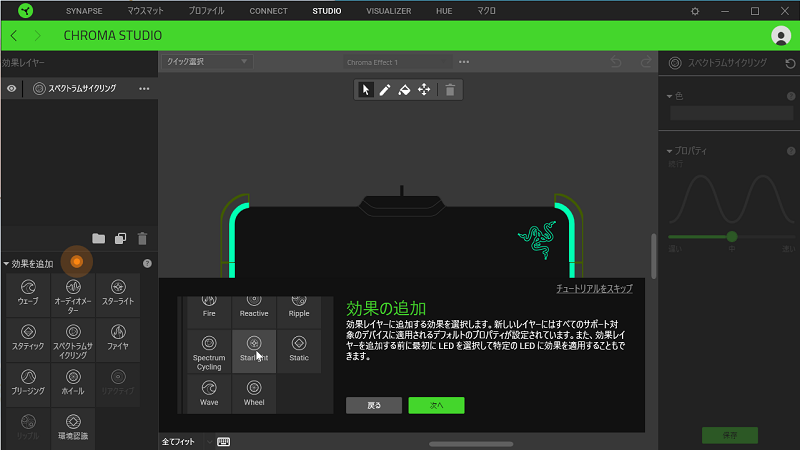800x450 pixels.
Task: Add the ウェーブ effect
Action: [x=28, y=294]
